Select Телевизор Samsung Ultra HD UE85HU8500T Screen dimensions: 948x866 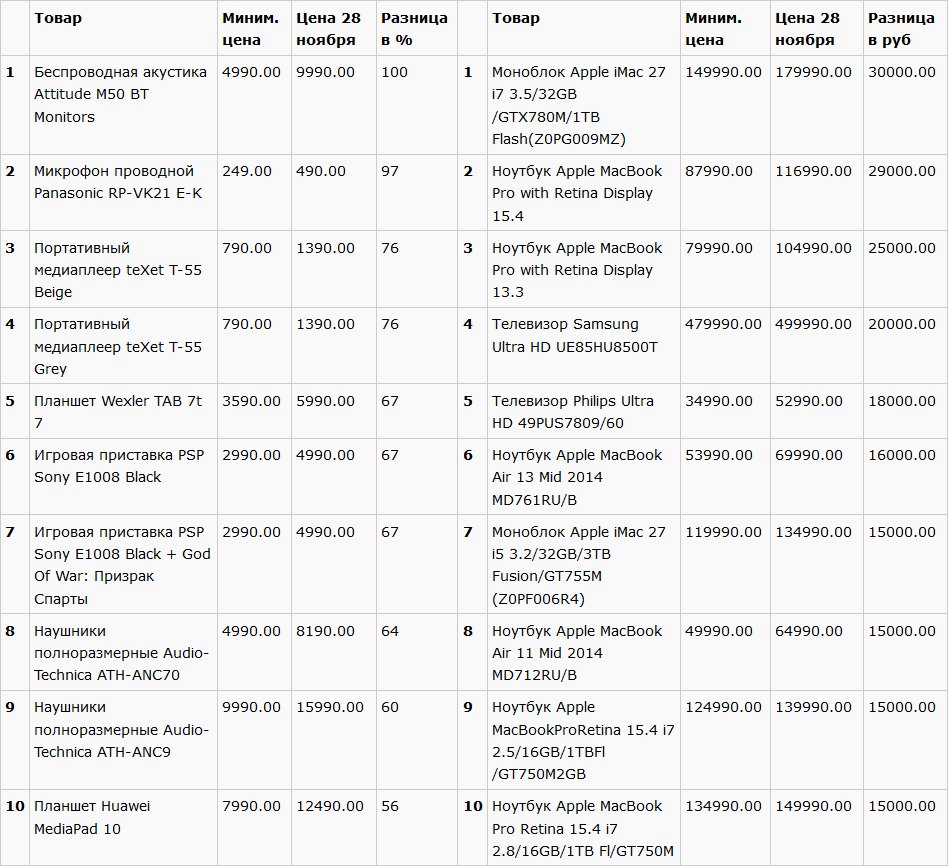pyautogui.click(x=574, y=336)
